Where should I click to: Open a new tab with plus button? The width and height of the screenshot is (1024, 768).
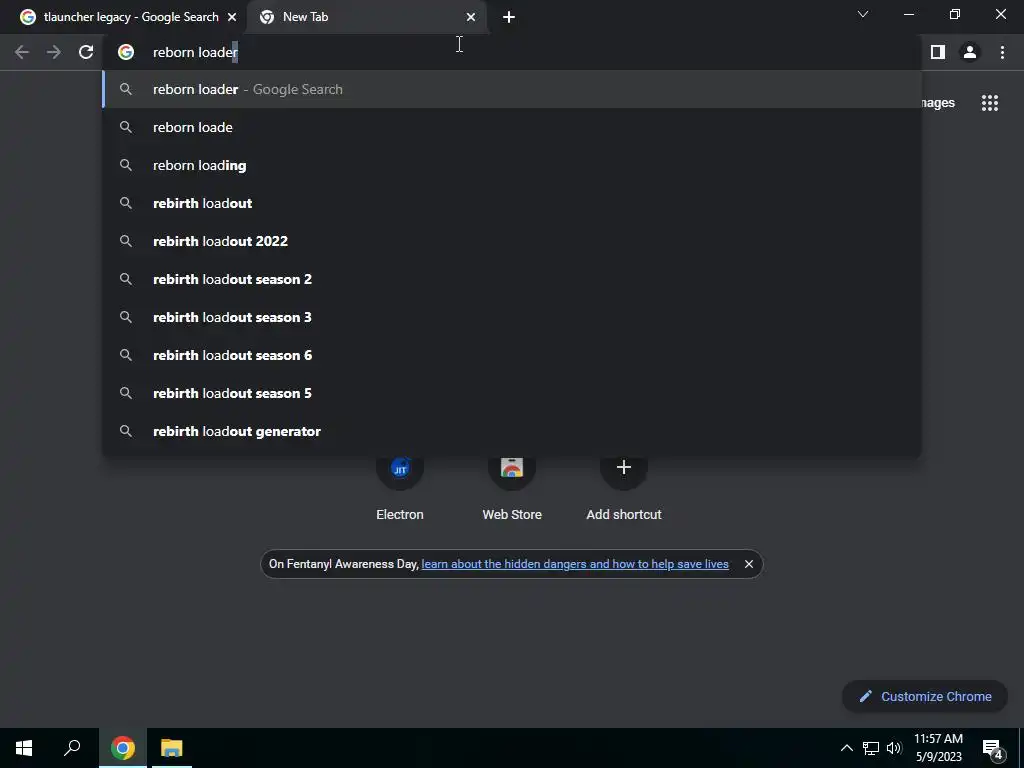(x=509, y=17)
